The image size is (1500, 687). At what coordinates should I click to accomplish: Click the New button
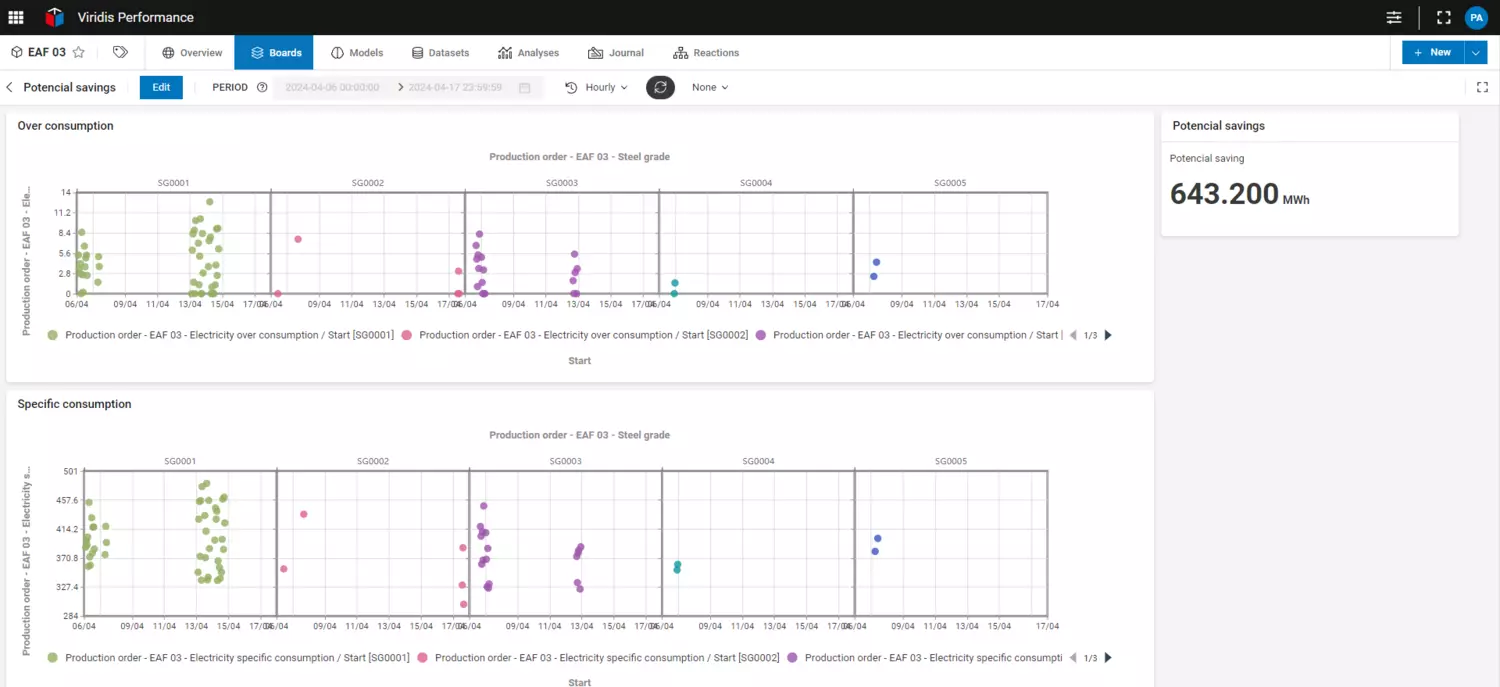coord(1432,53)
